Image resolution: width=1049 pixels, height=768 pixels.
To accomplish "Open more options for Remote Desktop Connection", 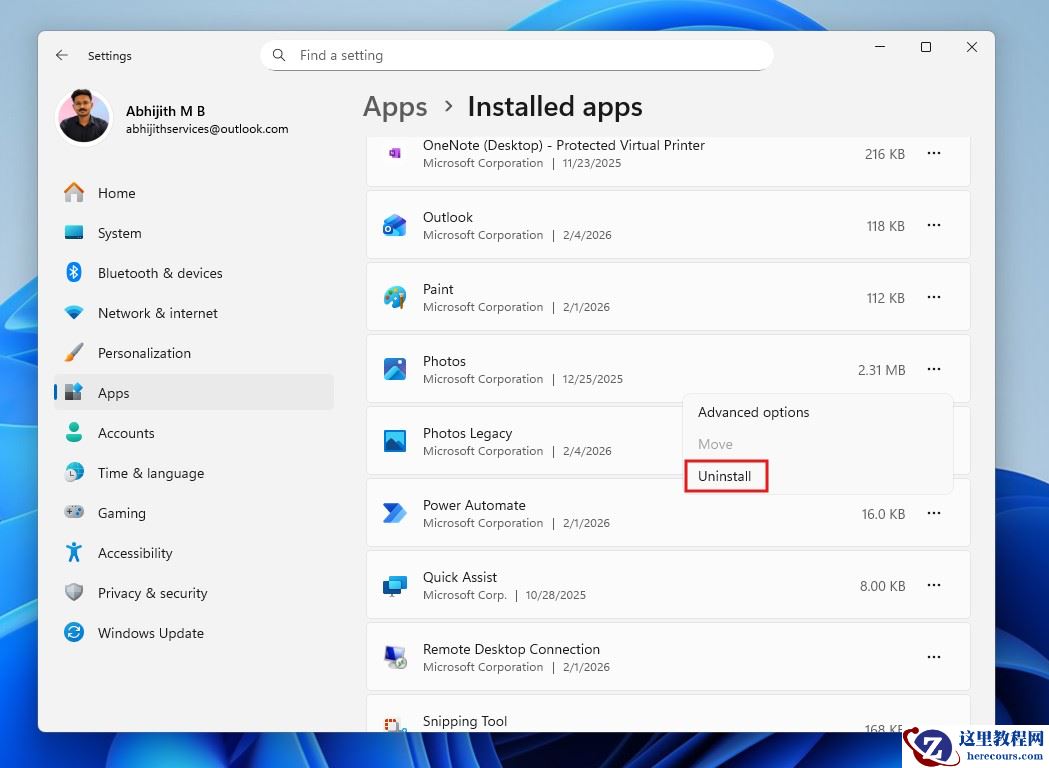I will (934, 657).
